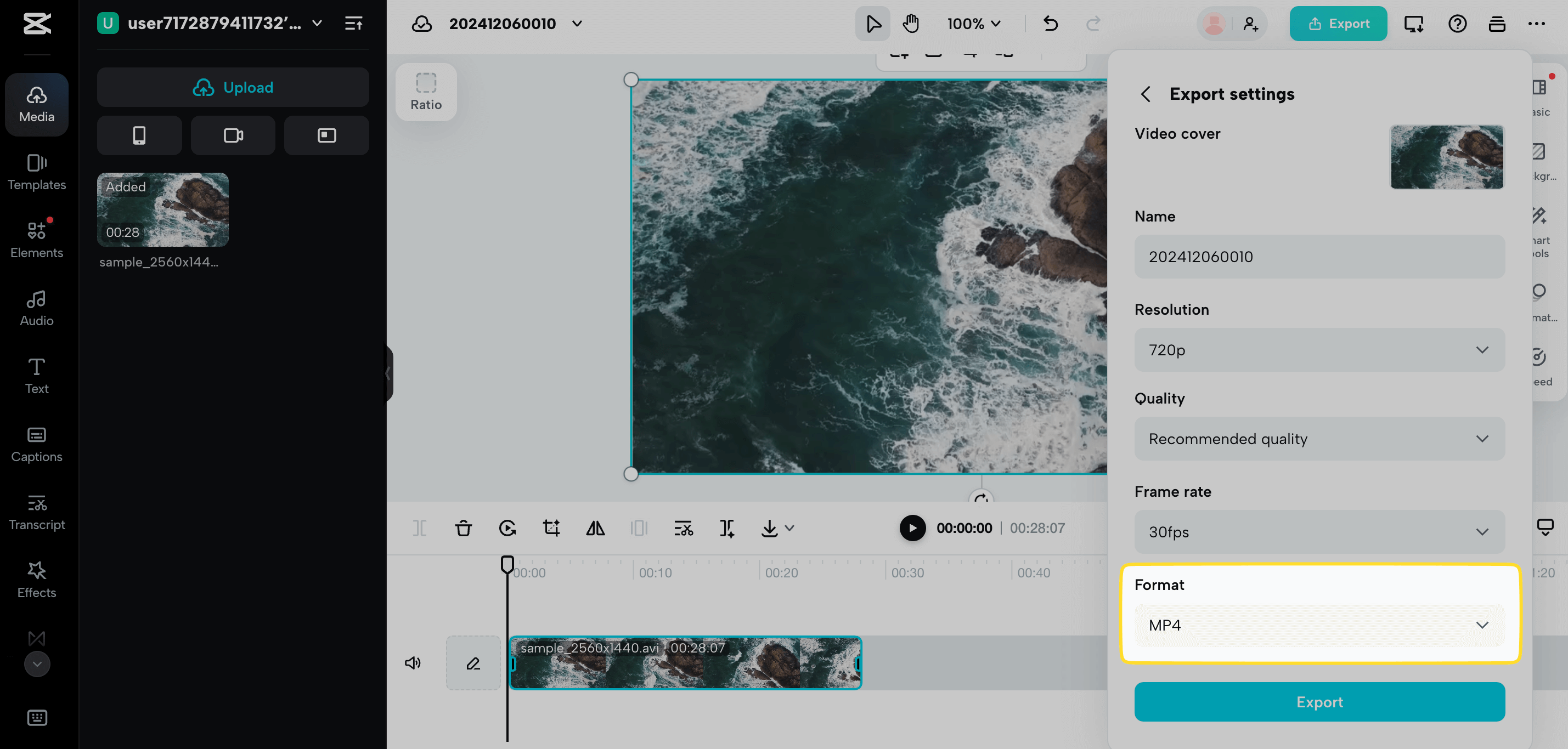Open the Audio panel
Screen dimensions: 1568x749
point(37,309)
